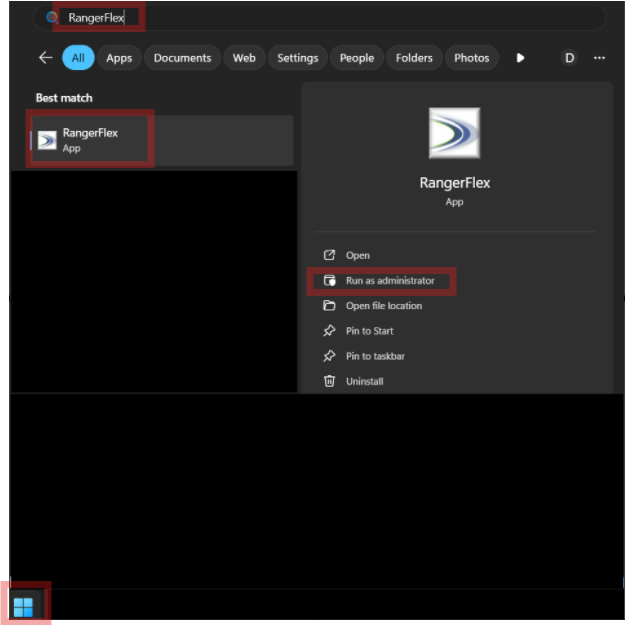This screenshot has width=625, height=626.
Task: Go back using the left arrow
Action: click(45, 58)
